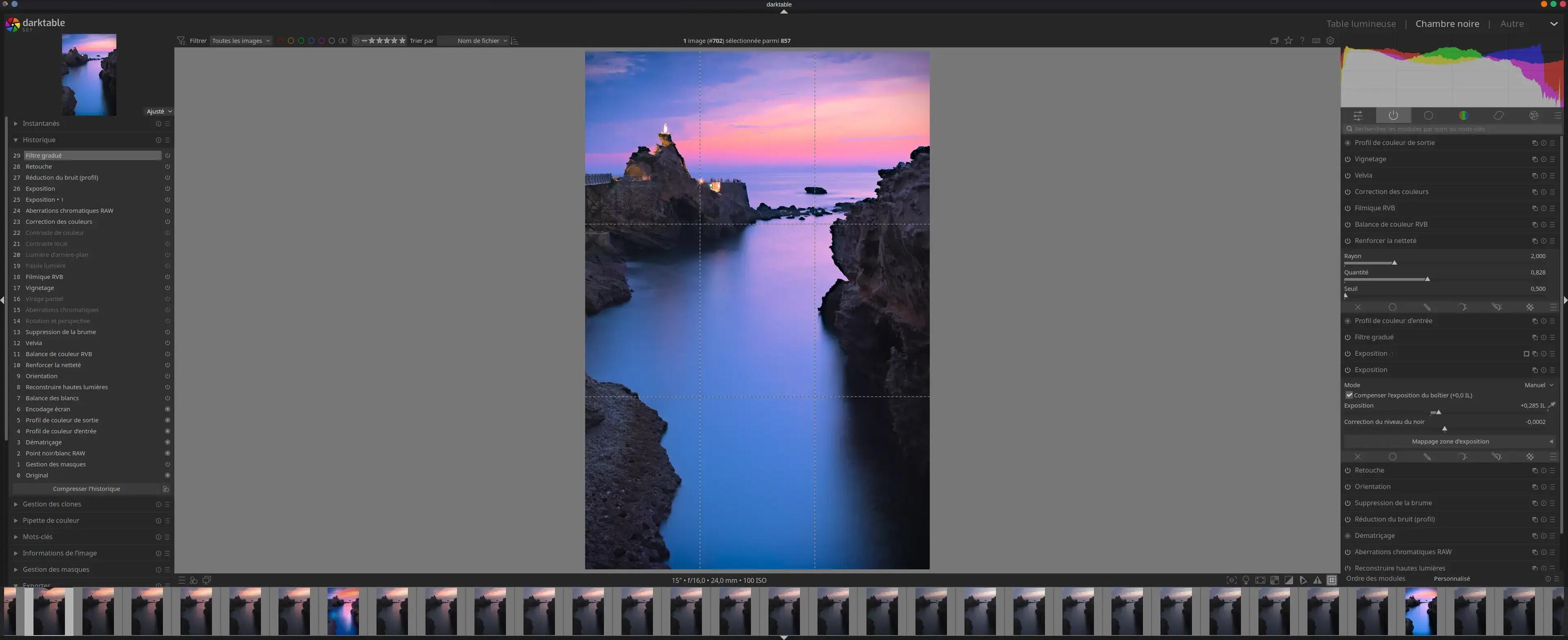
Task: Switch to the Table lumineuse view
Action: (1361, 24)
